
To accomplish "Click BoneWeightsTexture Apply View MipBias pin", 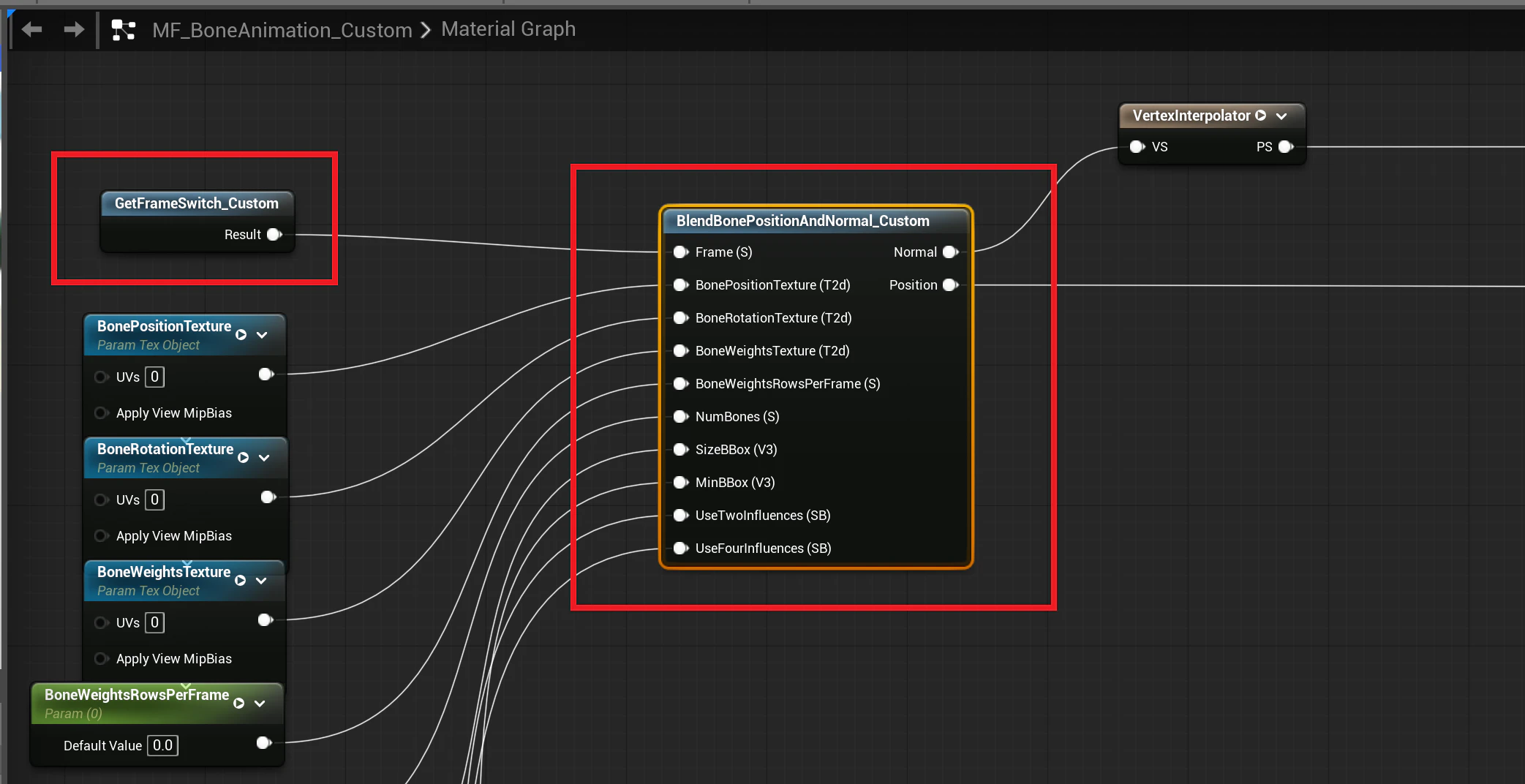I will point(101,659).
